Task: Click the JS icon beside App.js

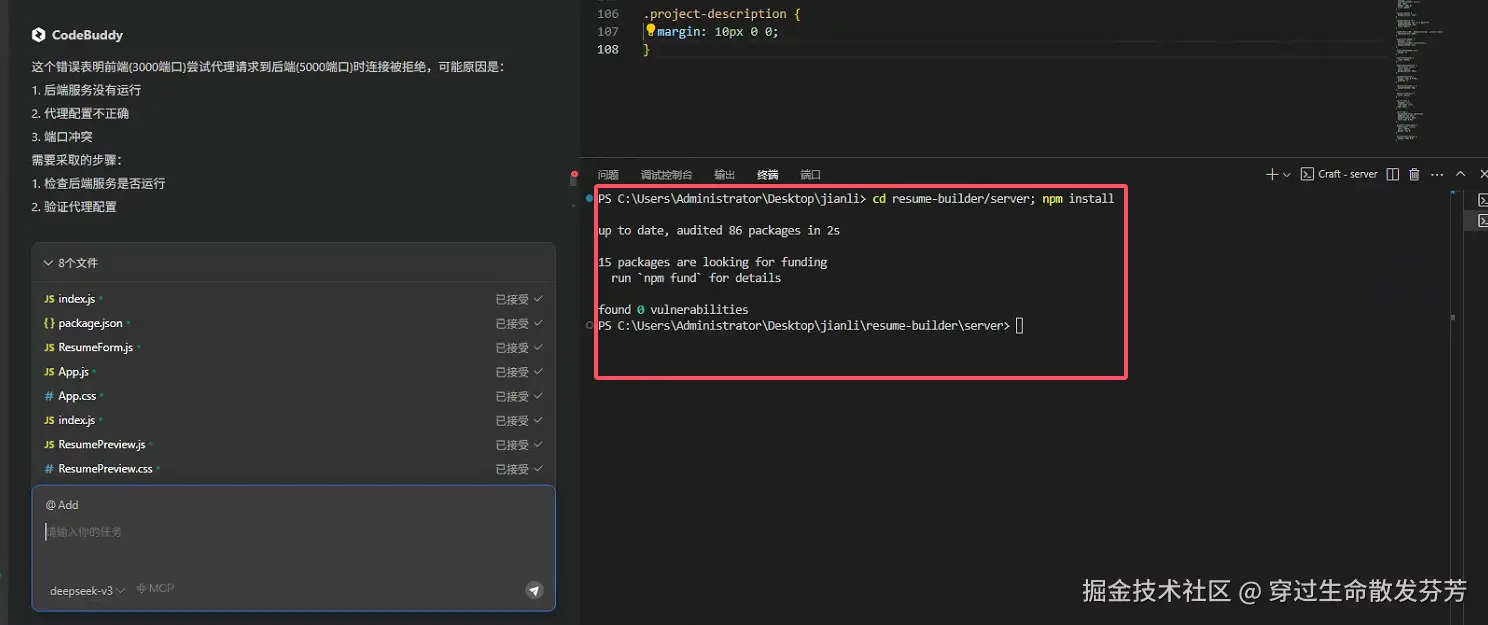Action: pyautogui.click(x=49, y=371)
